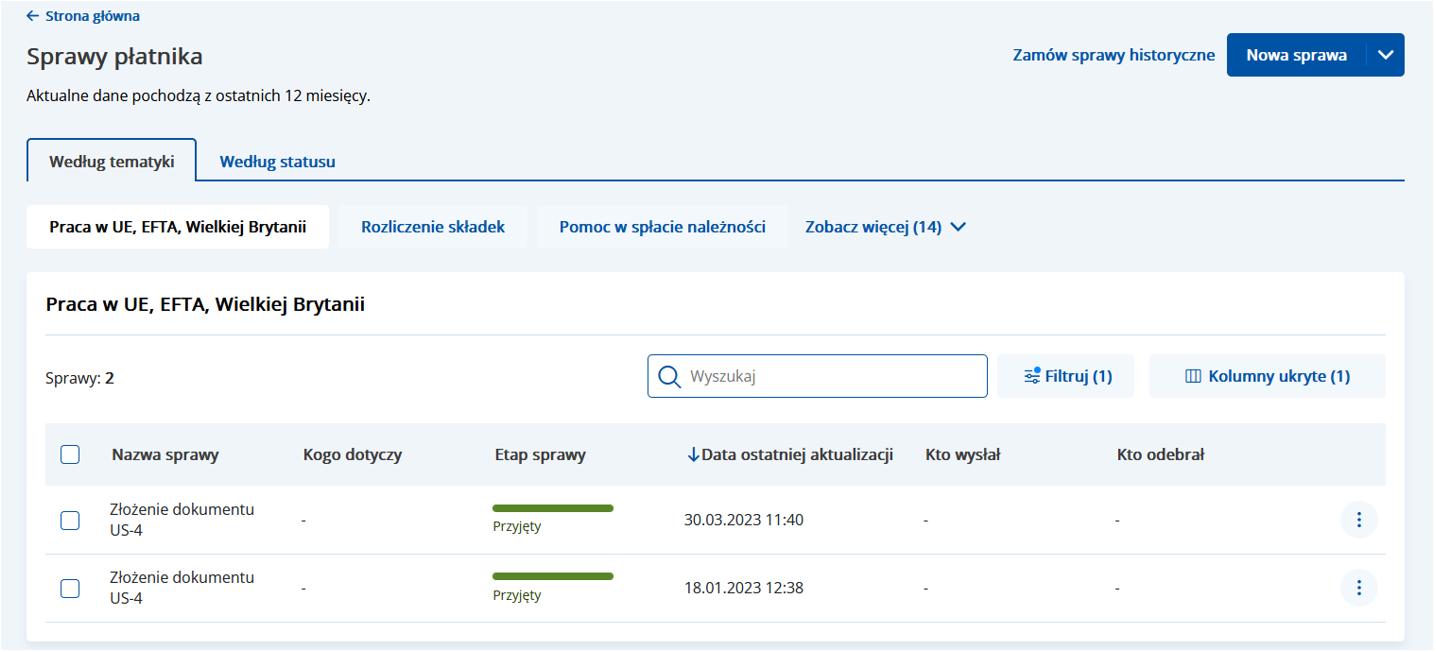
Task: Open the three-dot menu for 18.01.2023 case
Action: (1358, 588)
